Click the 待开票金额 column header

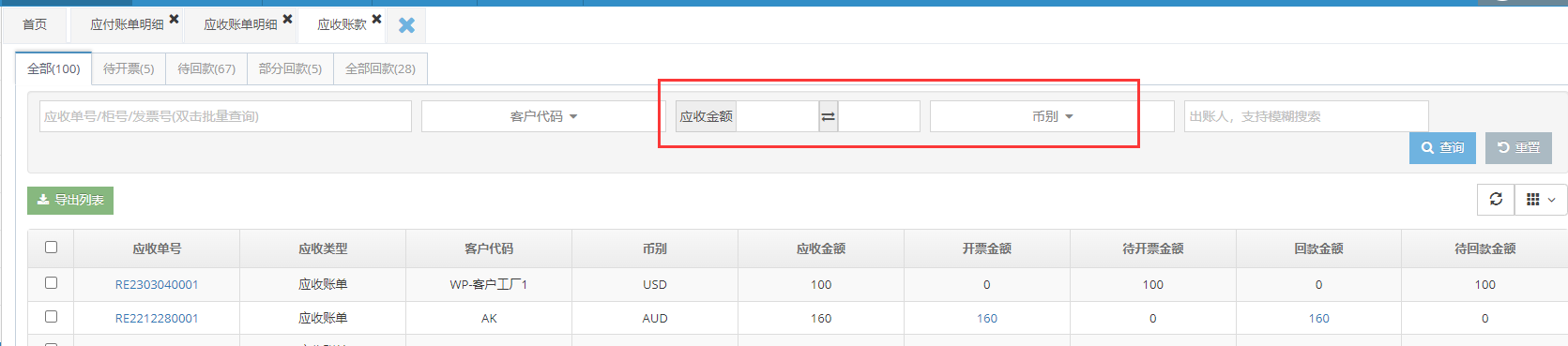[x=1153, y=248]
